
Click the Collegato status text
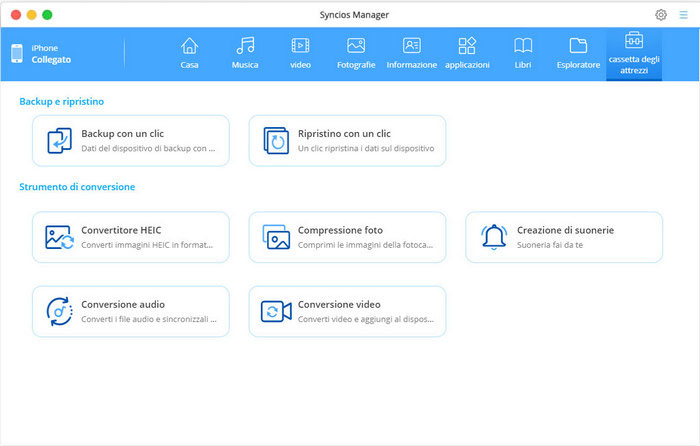(51, 60)
